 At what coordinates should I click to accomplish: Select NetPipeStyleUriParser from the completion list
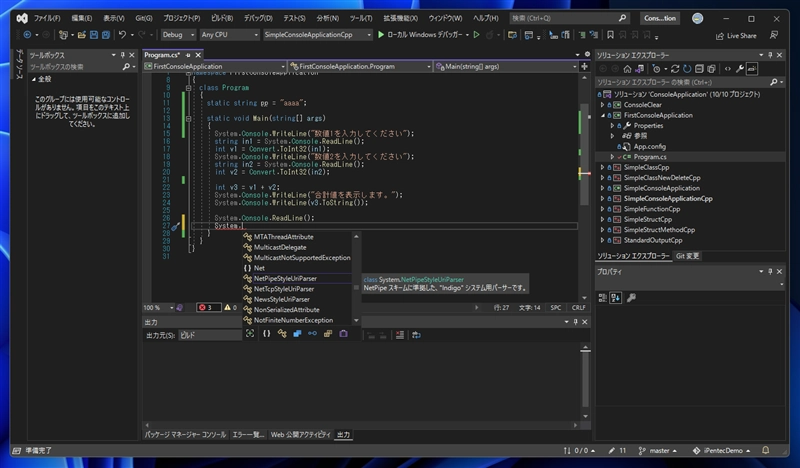(x=288, y=279)
